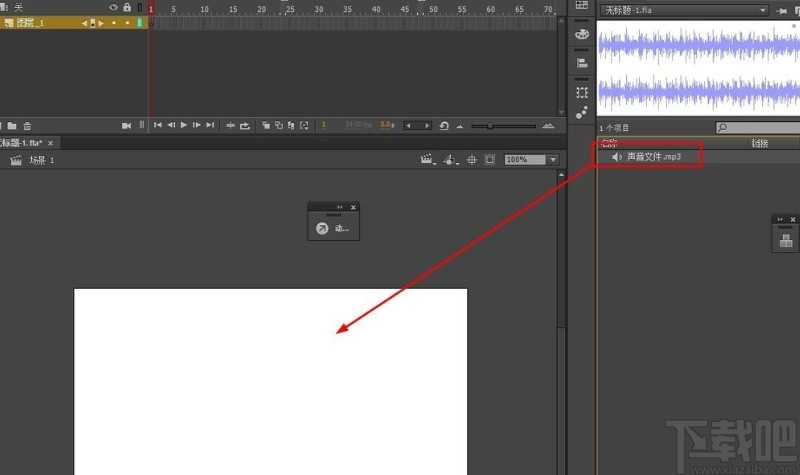Center the stage icon
Screen dimensions: 800x475
(x=472, y=160)
